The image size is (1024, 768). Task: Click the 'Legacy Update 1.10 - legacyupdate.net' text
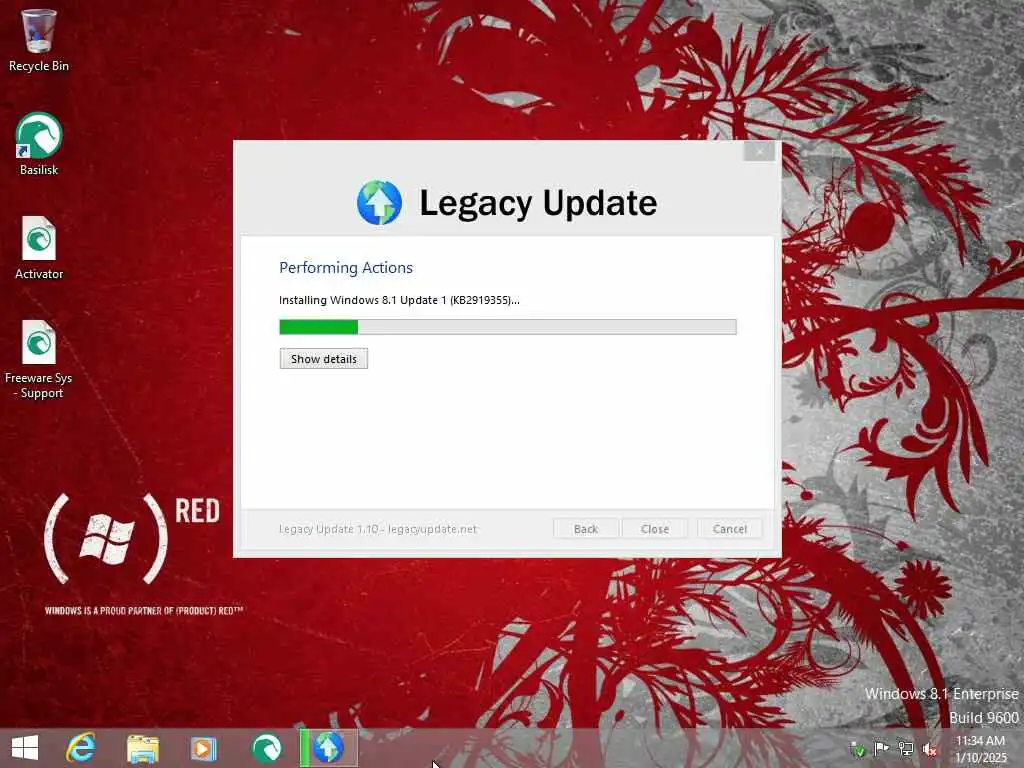click(x=377, y=529)
